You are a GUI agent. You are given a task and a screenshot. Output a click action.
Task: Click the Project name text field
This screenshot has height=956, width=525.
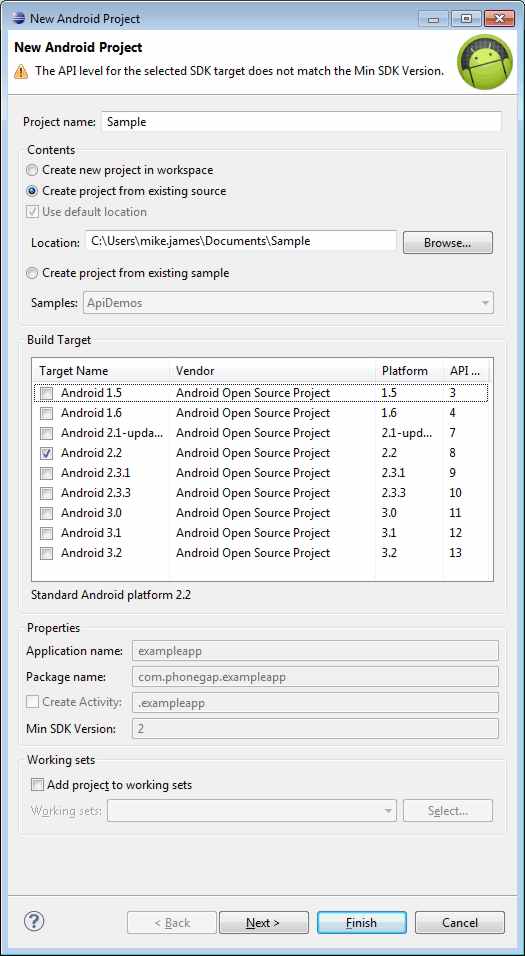[x=301, y=121]
